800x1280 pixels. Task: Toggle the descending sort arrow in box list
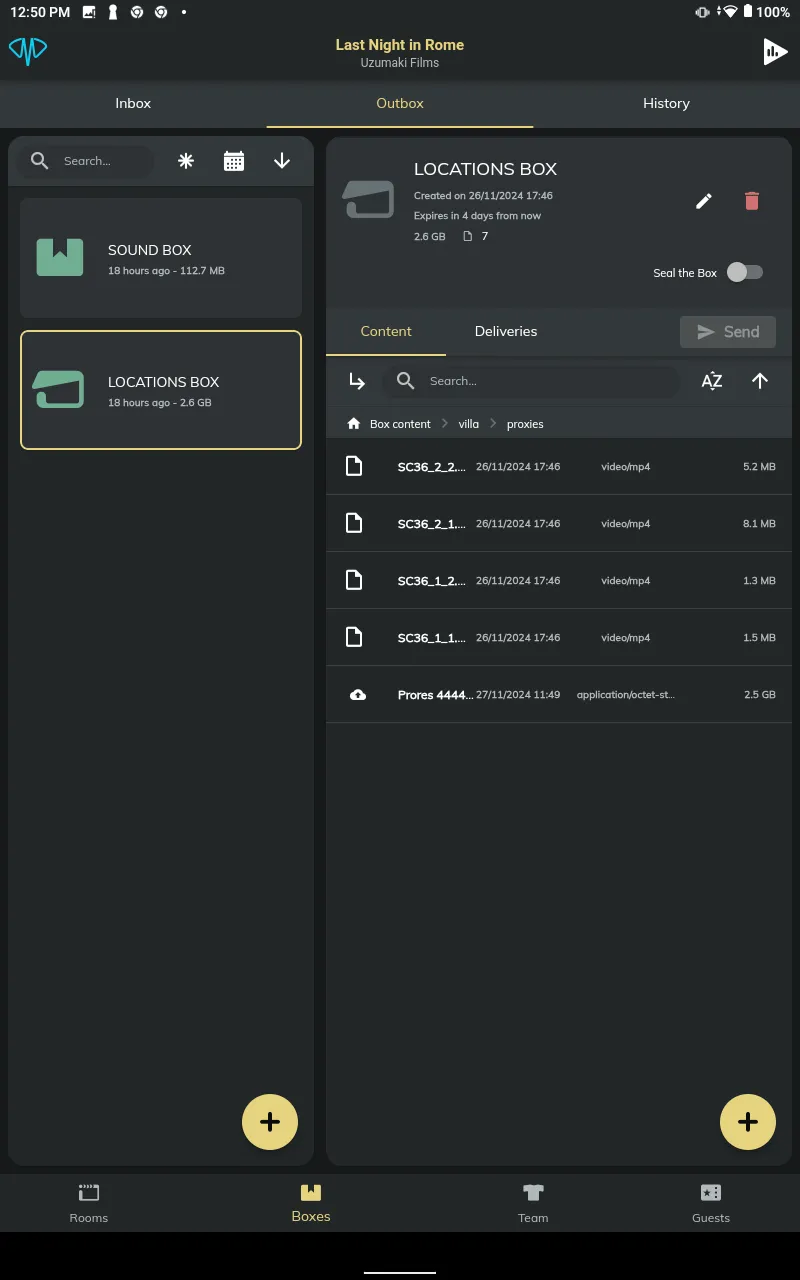coord(282,161)
